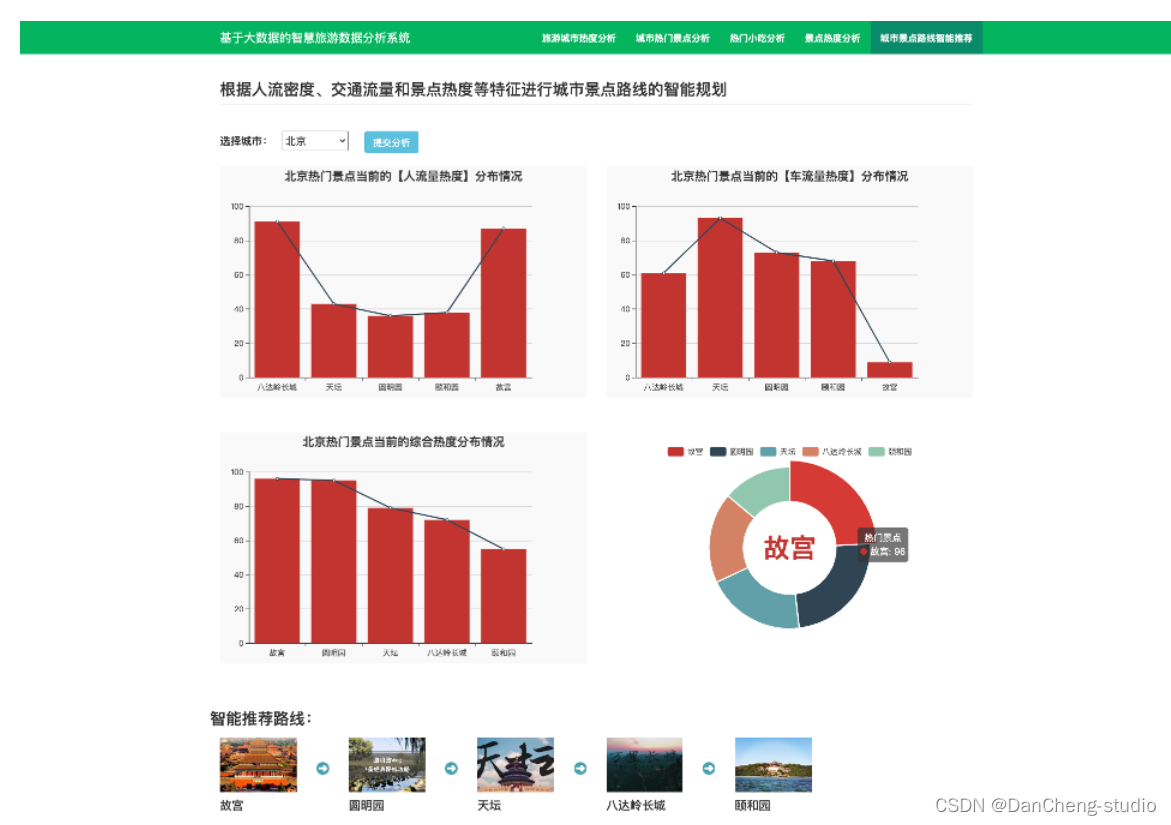Click the 综合热度分布情况 chart title
The height and width of the screenshot is (825, 1171).
click(403, 442)
